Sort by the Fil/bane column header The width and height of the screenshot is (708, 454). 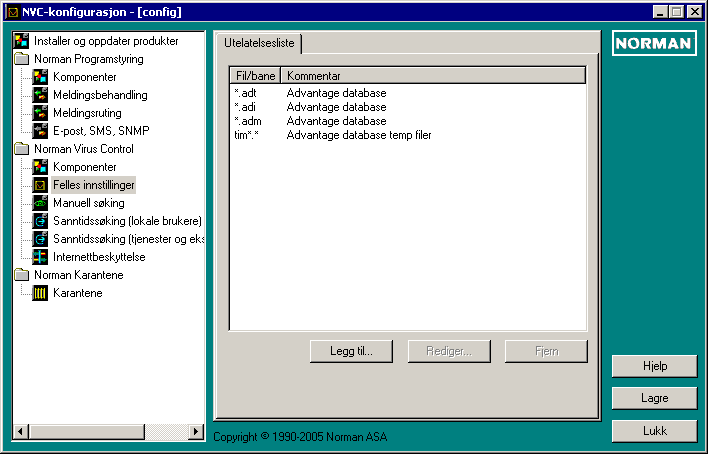click(x=256, y=75)
